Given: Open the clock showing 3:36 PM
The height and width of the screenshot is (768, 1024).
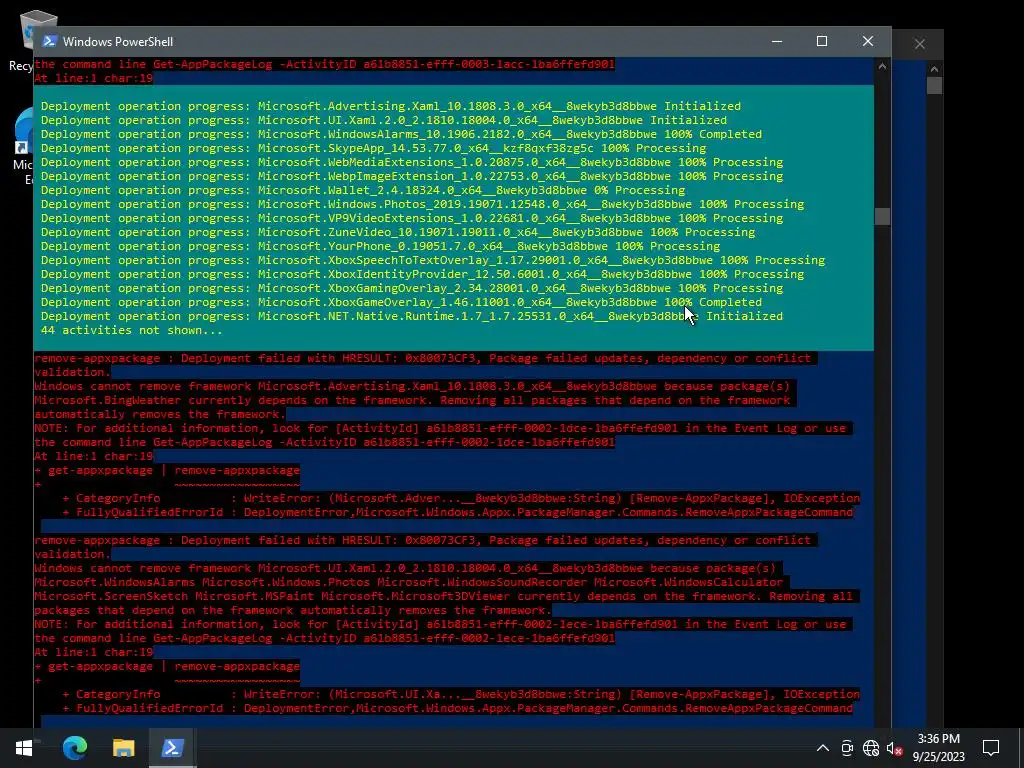Looking at the screenshot, I should [938, 748].
